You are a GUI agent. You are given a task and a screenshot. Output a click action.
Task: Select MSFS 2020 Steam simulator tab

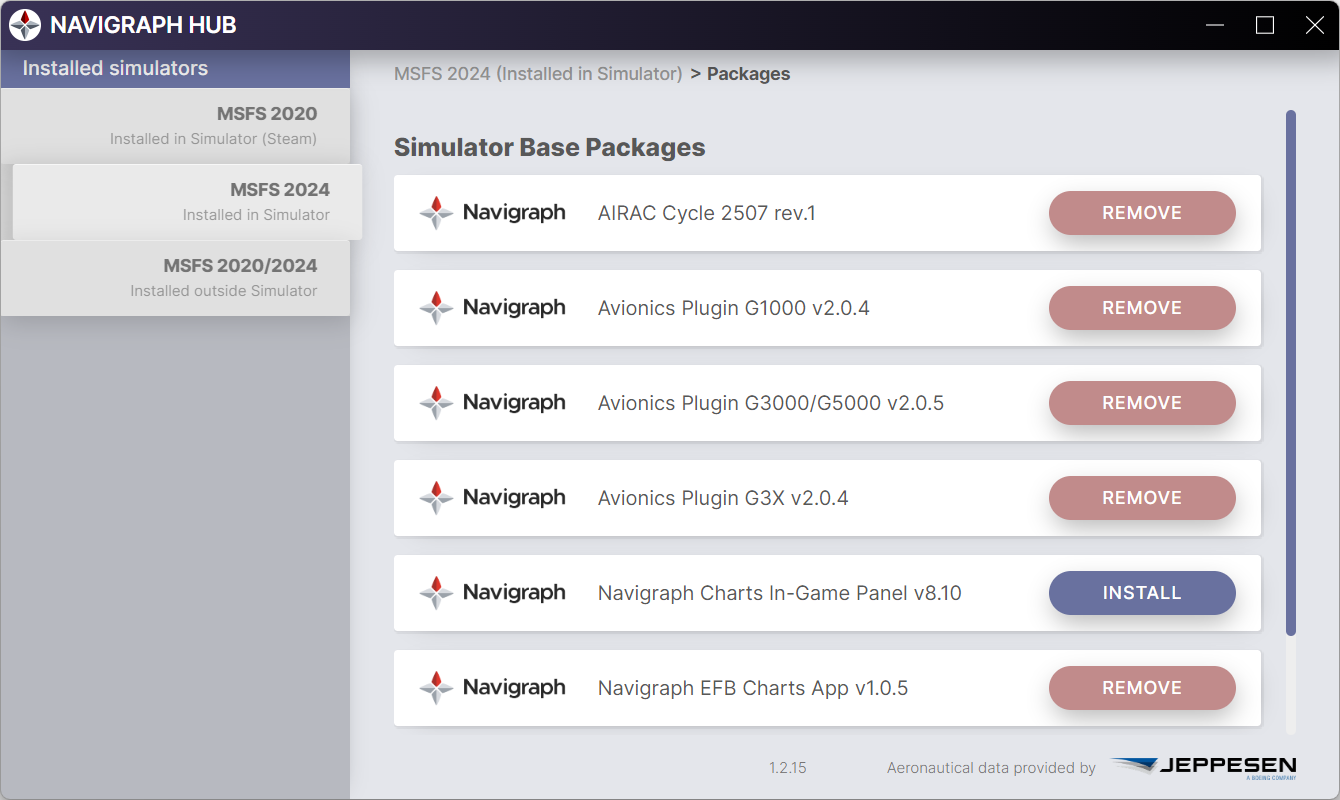[x=175, y=126]
